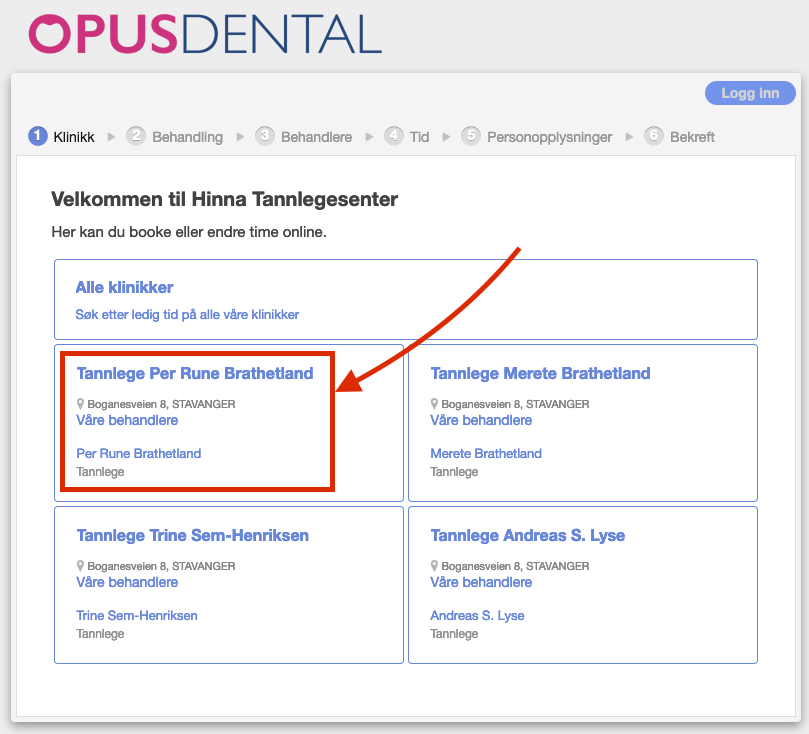Go to step 3 Behandlere
Viewport: 809px width, 734px height.
click(x=304, y=137)
